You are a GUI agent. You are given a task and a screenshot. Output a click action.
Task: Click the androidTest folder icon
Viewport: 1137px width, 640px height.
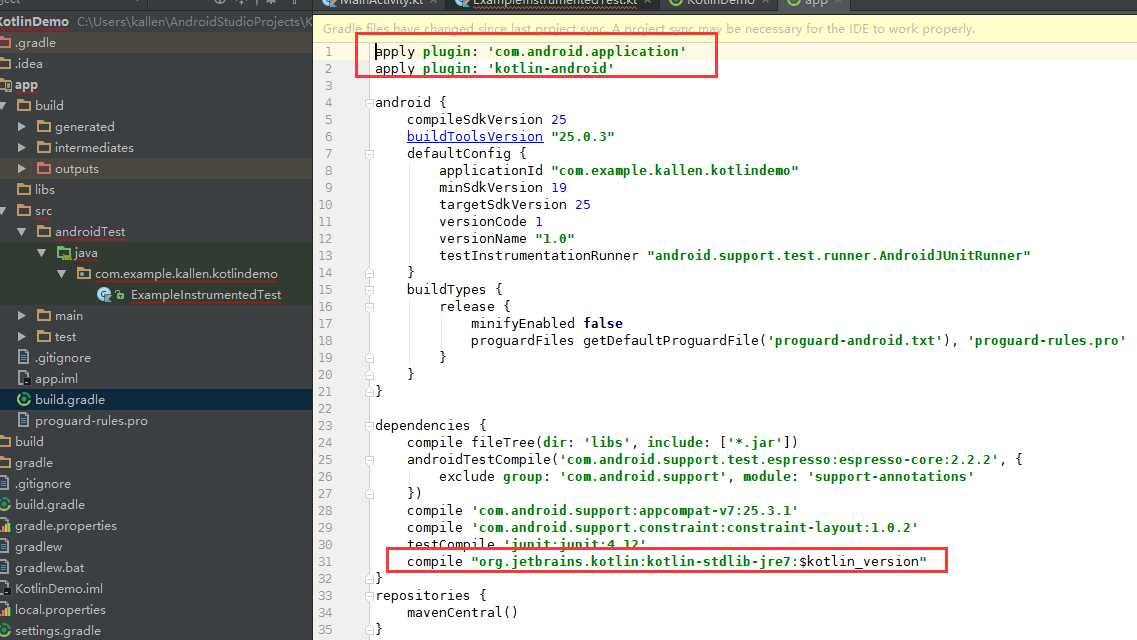coord(44,231)
